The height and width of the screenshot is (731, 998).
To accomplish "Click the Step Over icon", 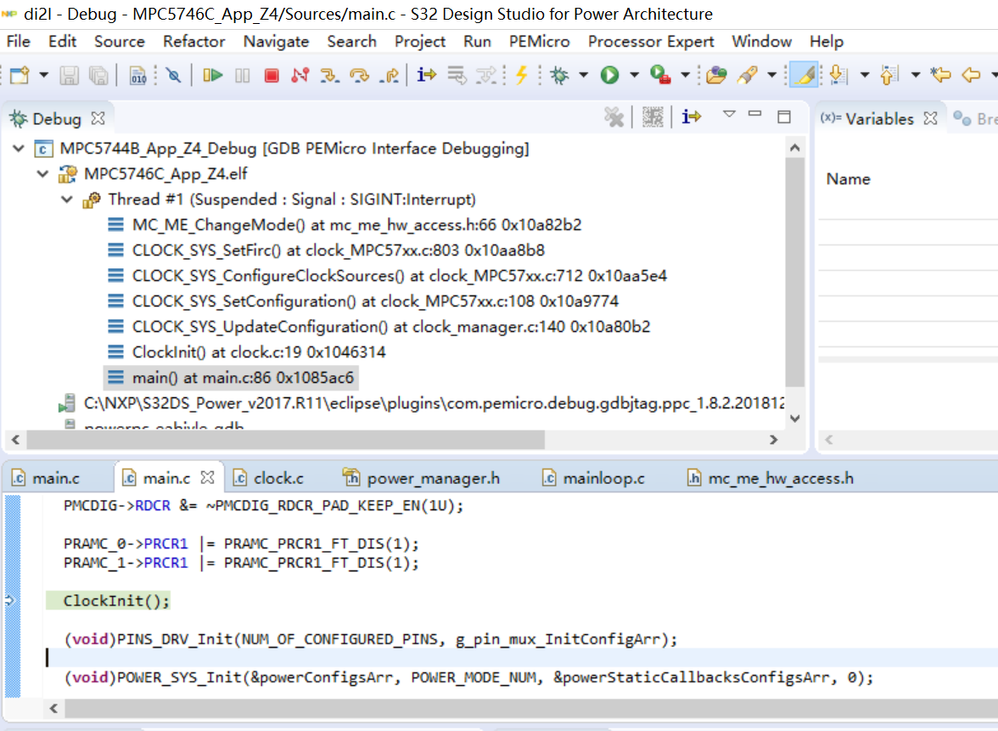I will click(x=360, y=76).
